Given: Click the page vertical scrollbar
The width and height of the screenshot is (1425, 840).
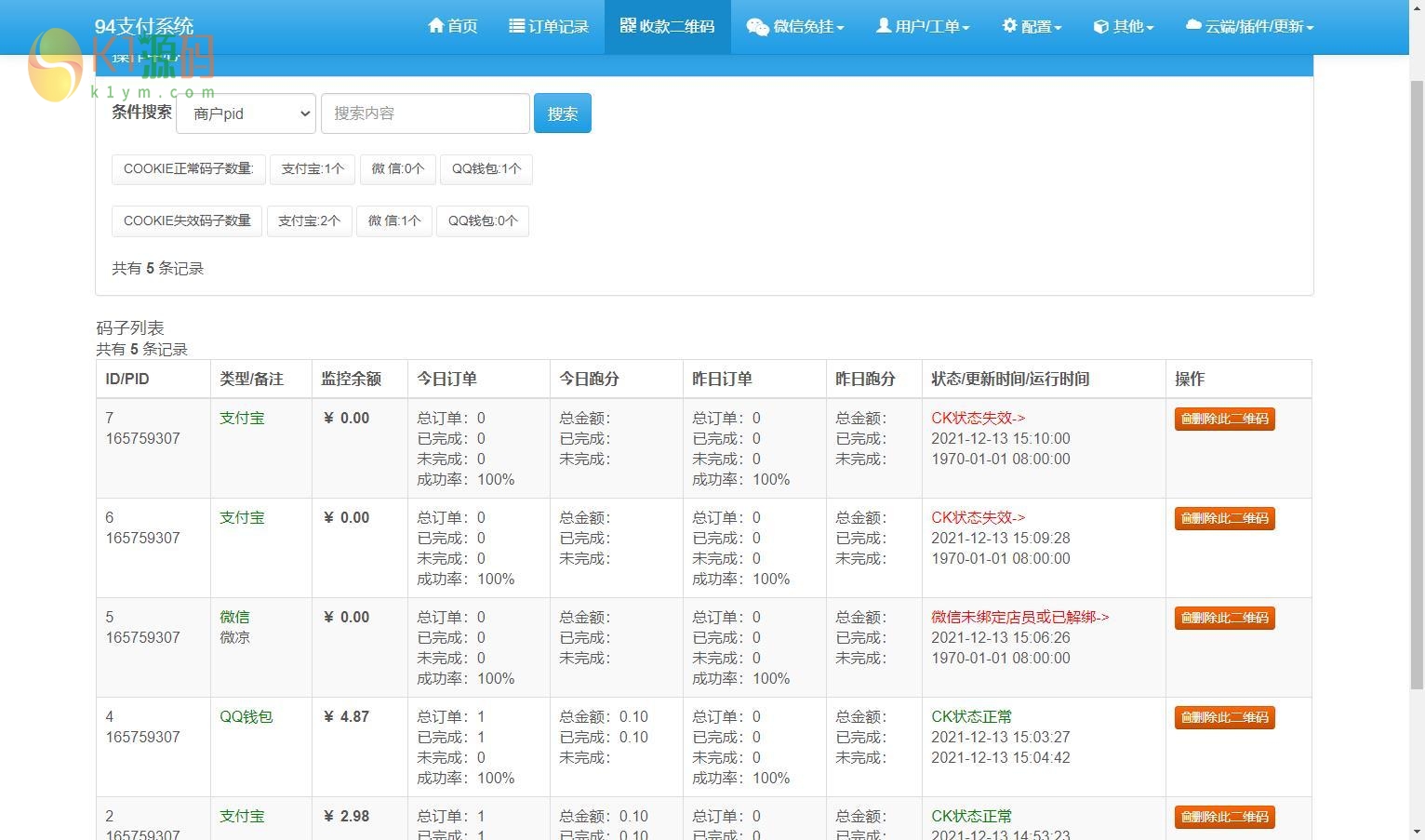Looking at the screenshot, I should pyautogui.click(x=1417, y=383).
